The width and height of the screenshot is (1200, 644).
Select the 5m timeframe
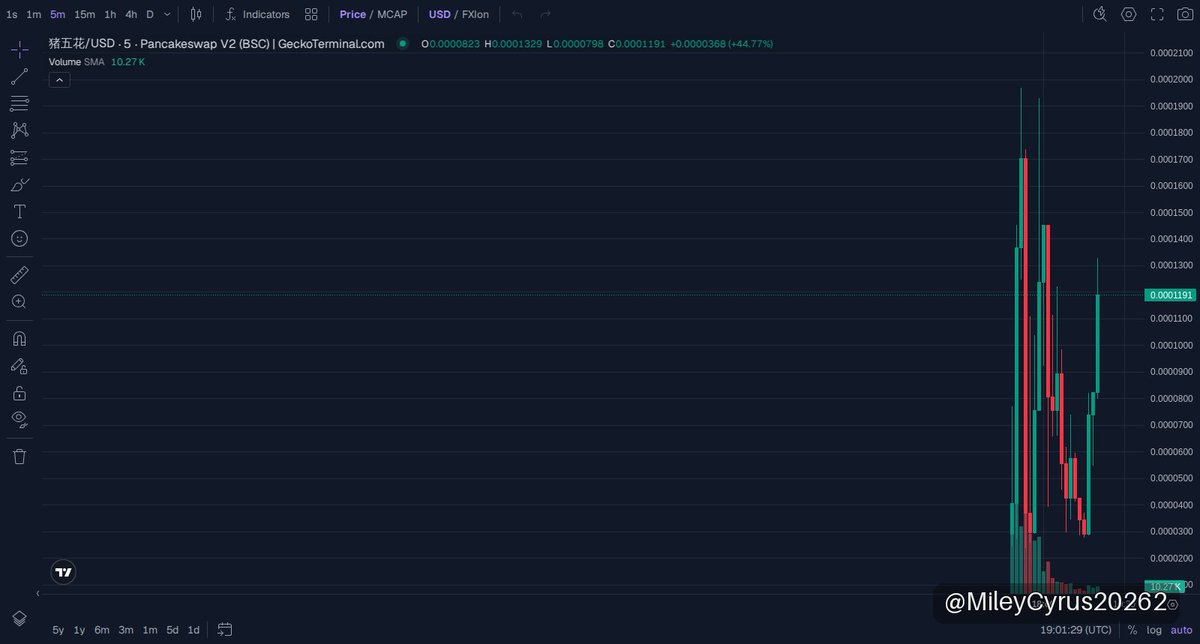pyautogui.click(x=57, y=14)
